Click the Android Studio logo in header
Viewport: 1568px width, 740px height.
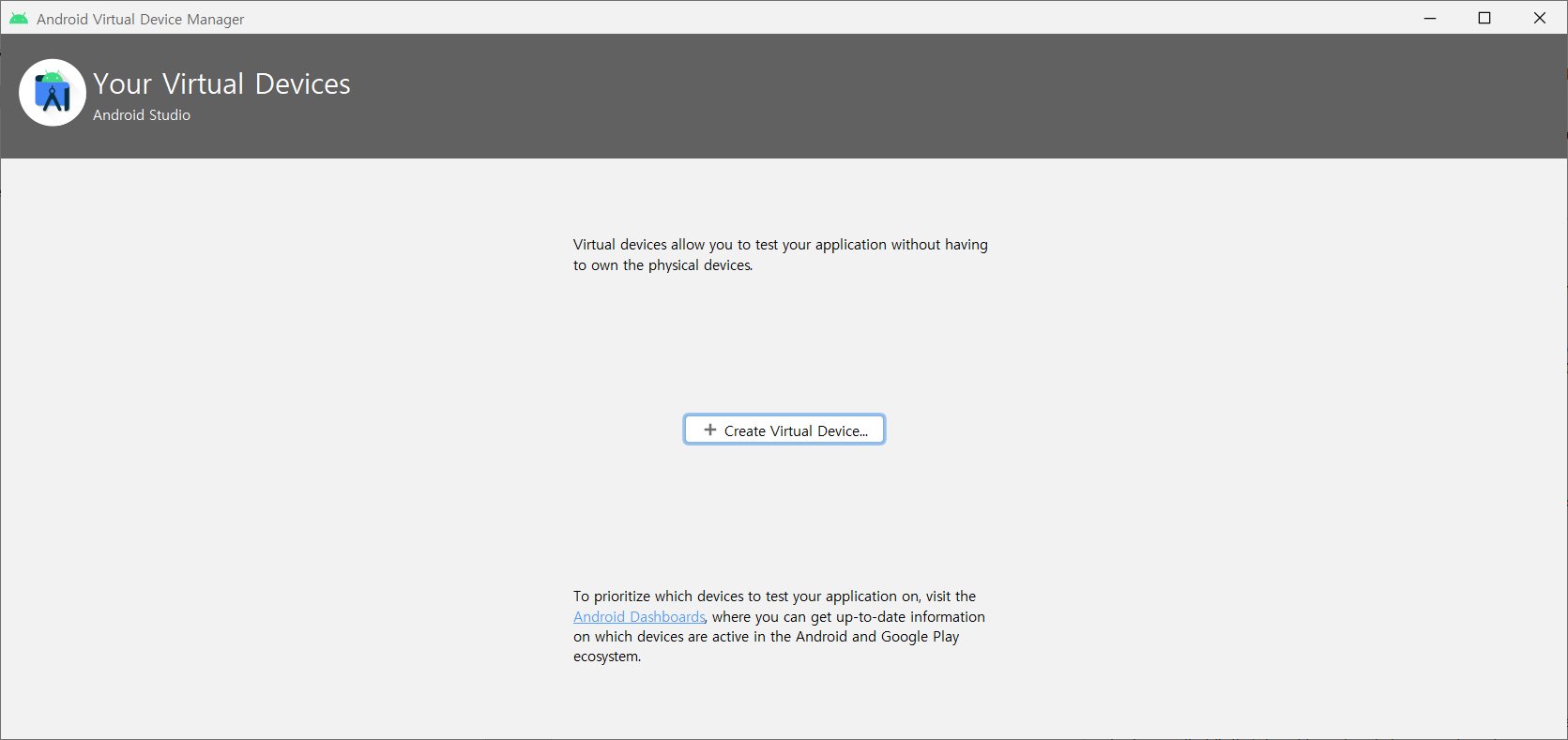[x=53, y=93]
